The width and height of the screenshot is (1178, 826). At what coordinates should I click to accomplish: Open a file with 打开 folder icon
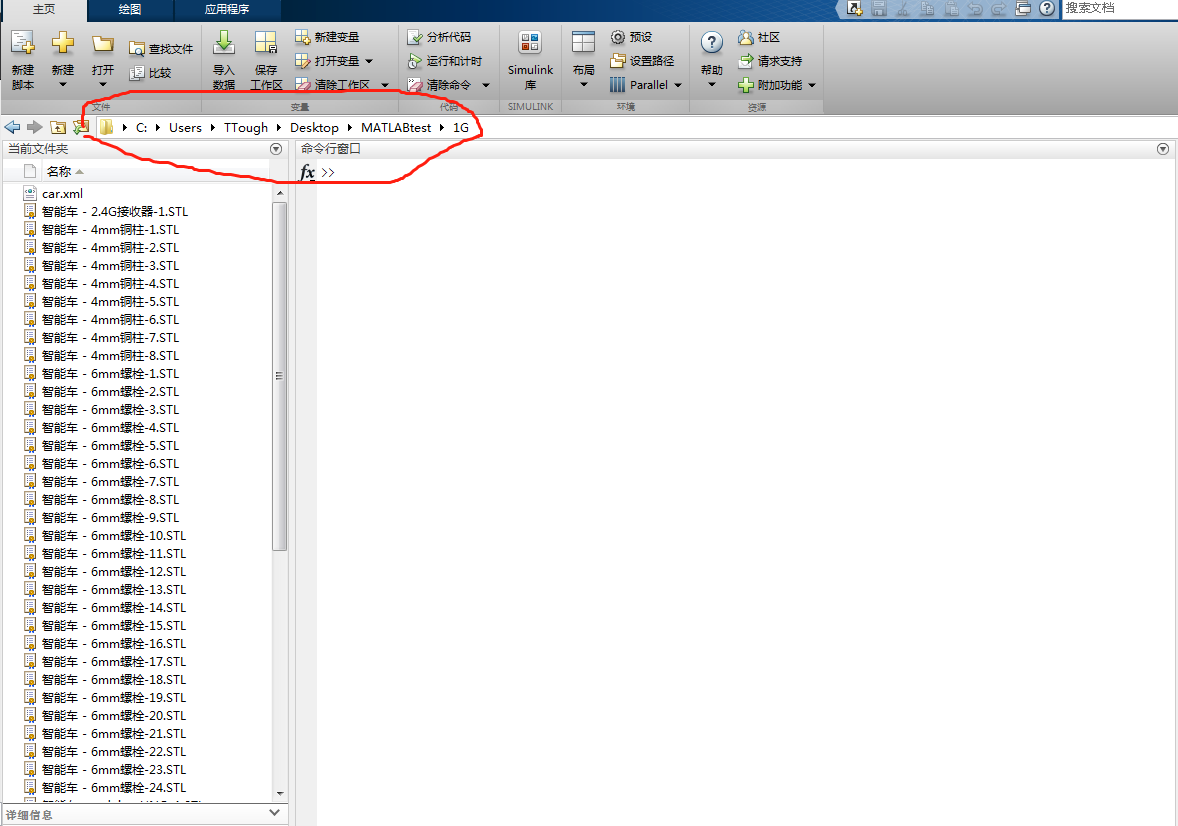pyautogui.click(x=102, y=44)
